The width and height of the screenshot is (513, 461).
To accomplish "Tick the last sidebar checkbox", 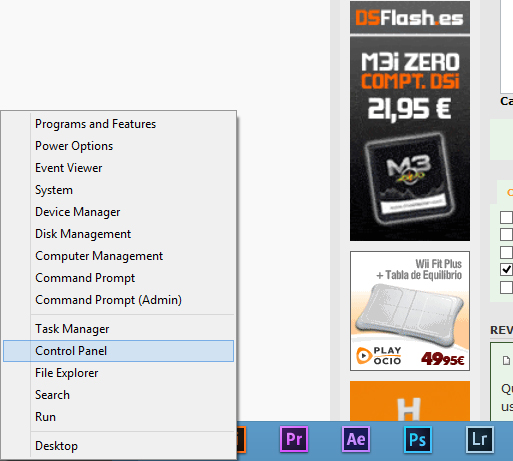I will tap(506, 287).
